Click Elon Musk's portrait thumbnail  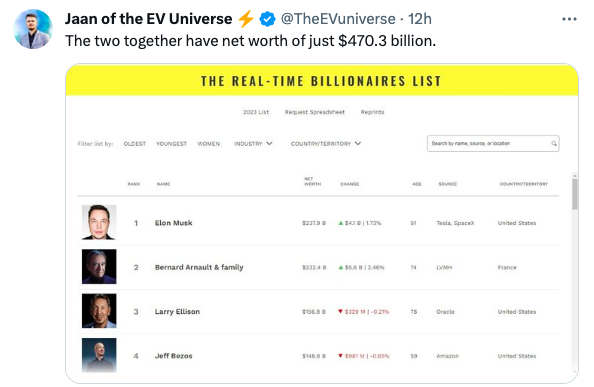(99, 222)
